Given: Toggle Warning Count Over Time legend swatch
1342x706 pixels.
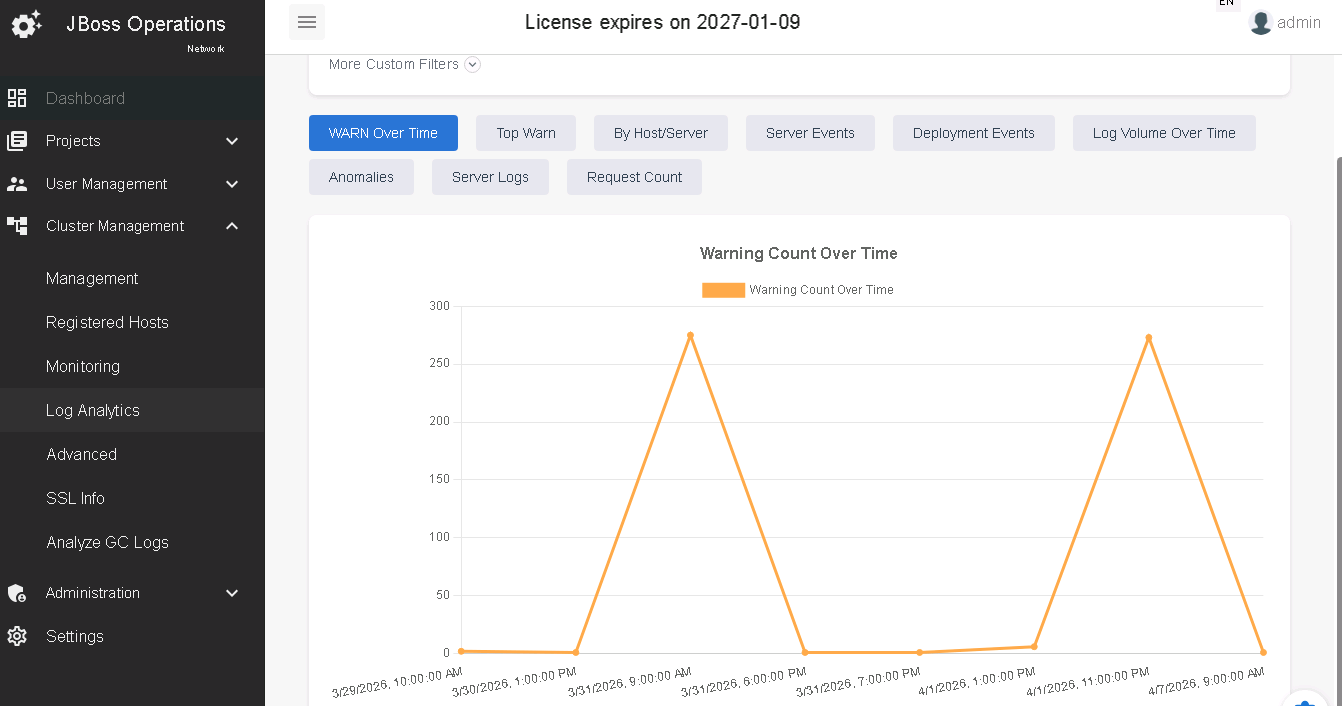Looking at the screenshot, I should [723, 290].
